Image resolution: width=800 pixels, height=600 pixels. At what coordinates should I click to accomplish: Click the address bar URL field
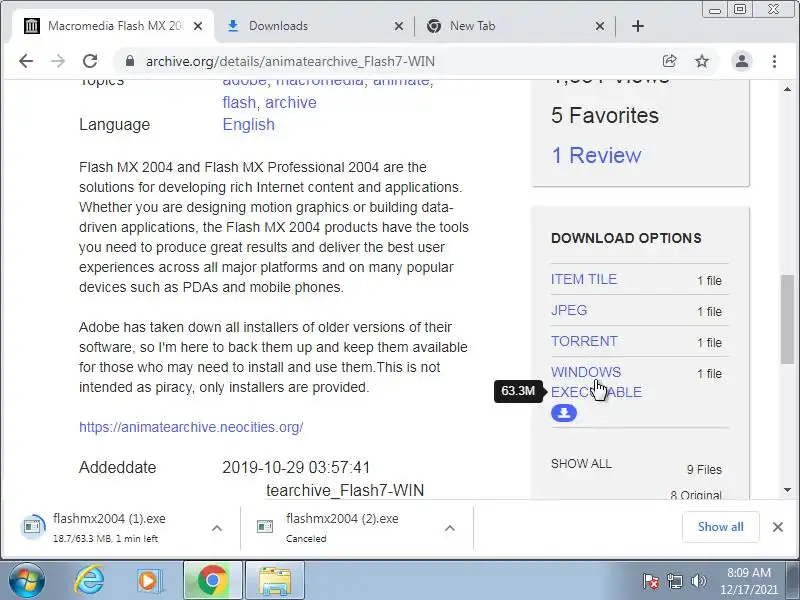coord(388,61)
